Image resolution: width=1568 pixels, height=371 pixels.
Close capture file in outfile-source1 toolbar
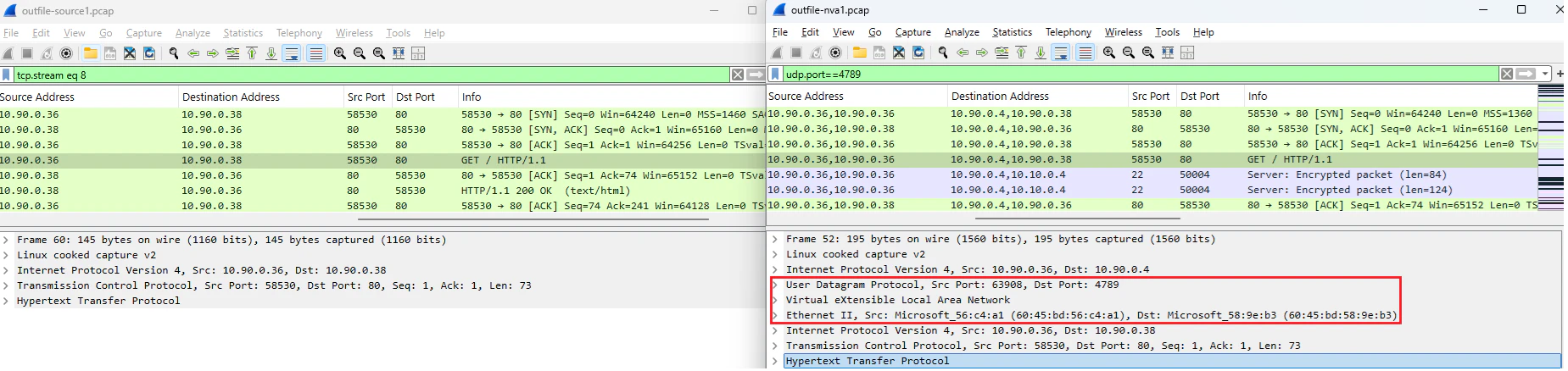(130, 53)
